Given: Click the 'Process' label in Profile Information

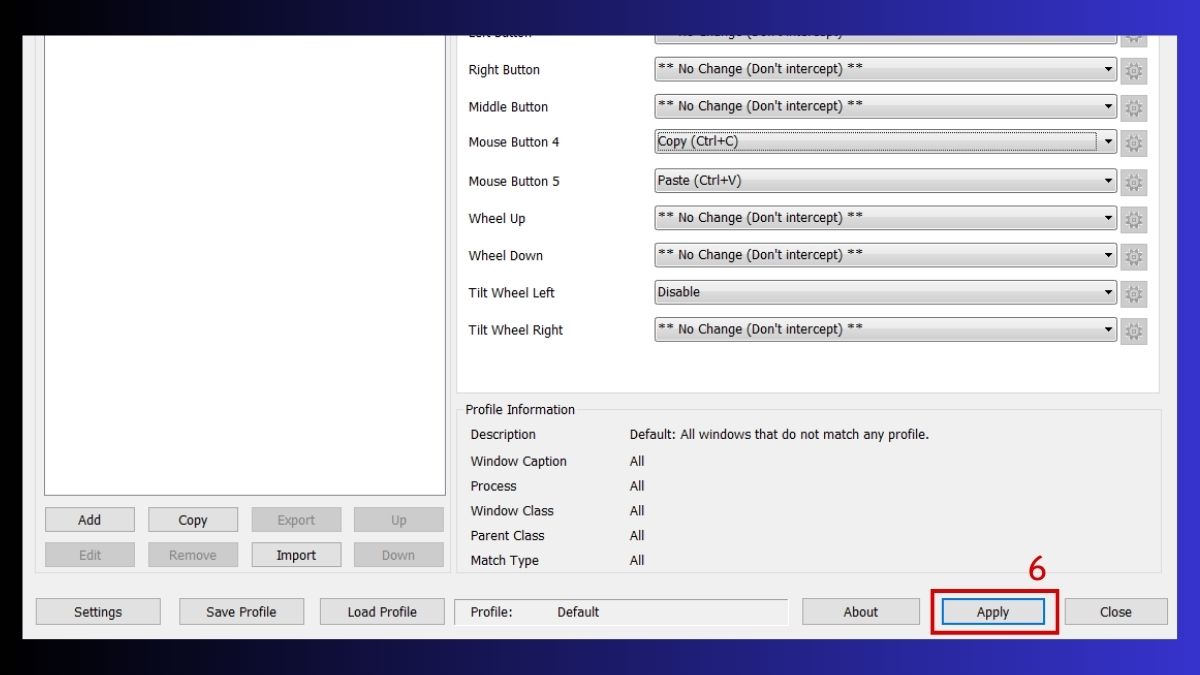Looking at the screenshot, I should point(494,486).
